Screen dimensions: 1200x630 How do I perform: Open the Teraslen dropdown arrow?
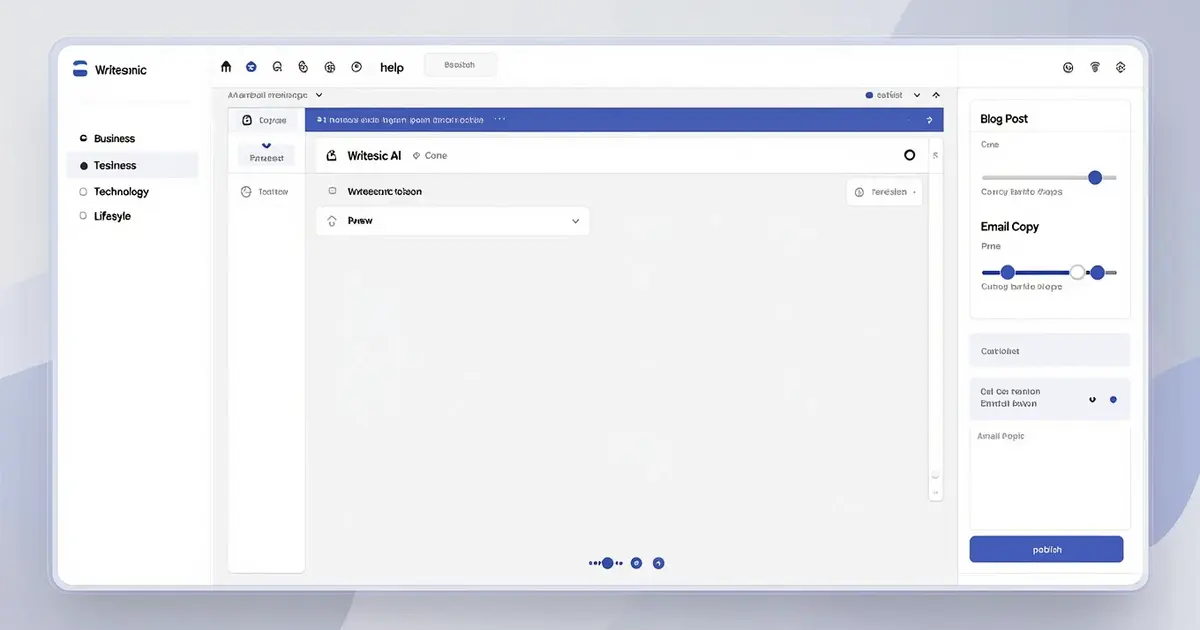(913, 192)
